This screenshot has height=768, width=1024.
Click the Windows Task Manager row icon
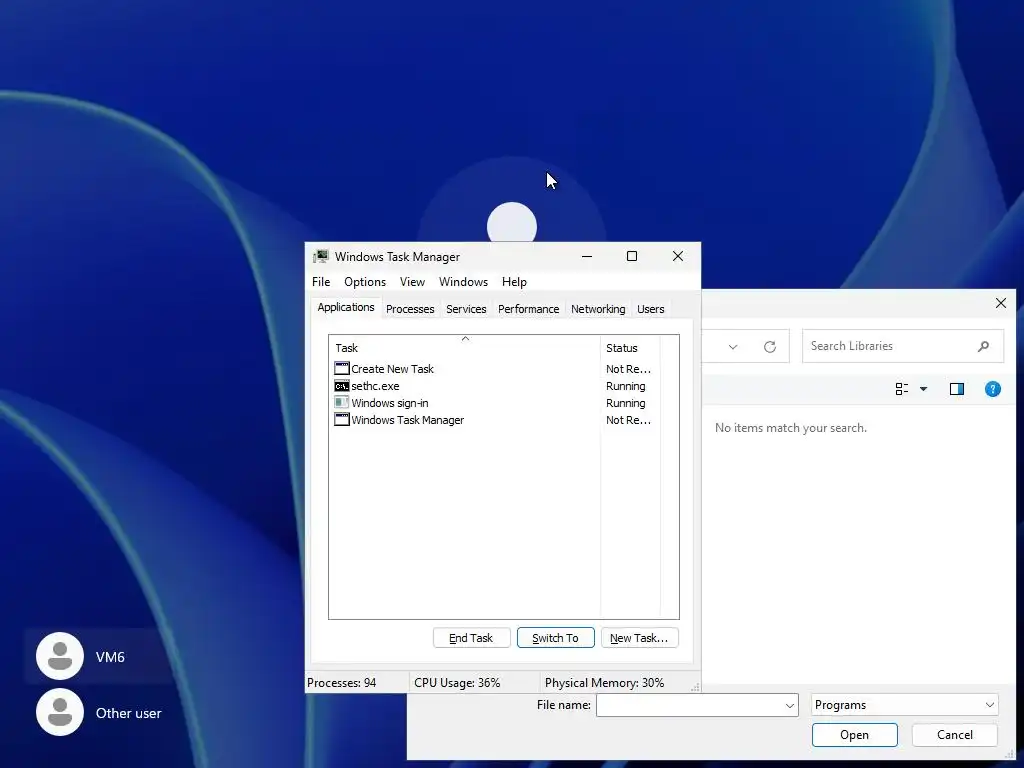342,420
